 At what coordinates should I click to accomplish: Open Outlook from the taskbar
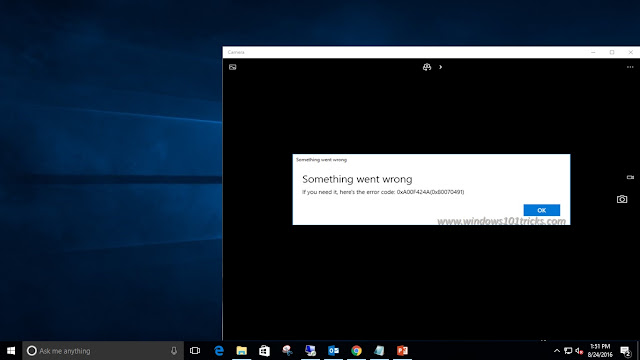tap(333, 351)
